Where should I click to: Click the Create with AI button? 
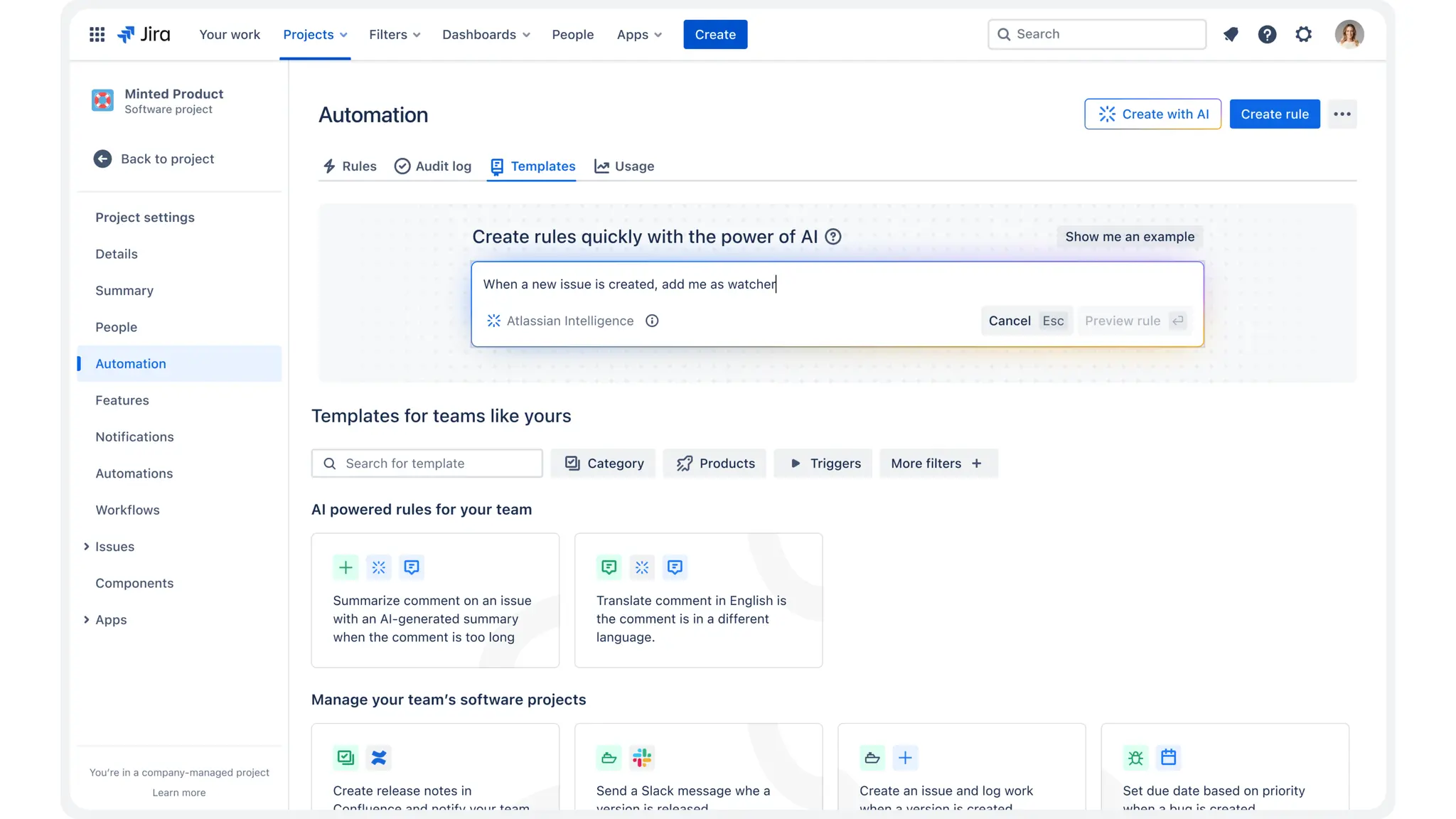point(1152,114)
